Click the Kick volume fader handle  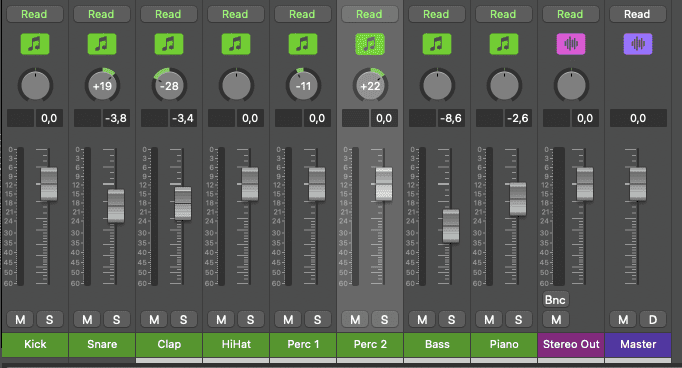pyautogui.click(x=49, y=184)
